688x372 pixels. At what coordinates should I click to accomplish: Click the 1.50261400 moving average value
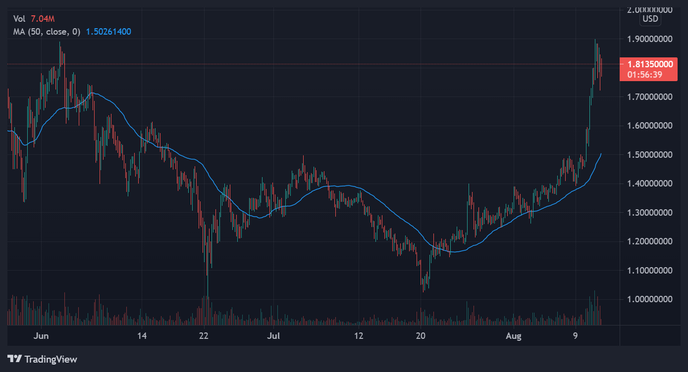coord(108,32)
